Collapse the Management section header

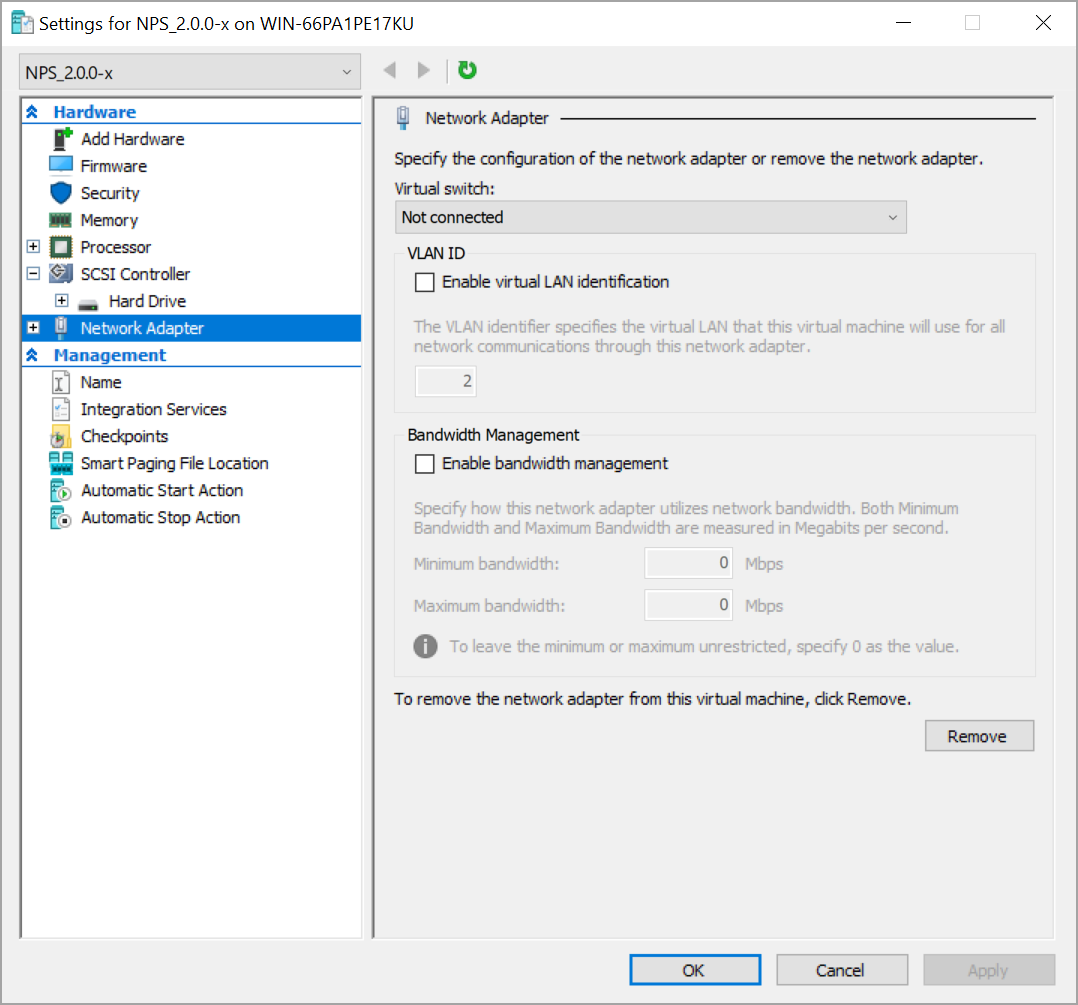(x=33, y=354)
